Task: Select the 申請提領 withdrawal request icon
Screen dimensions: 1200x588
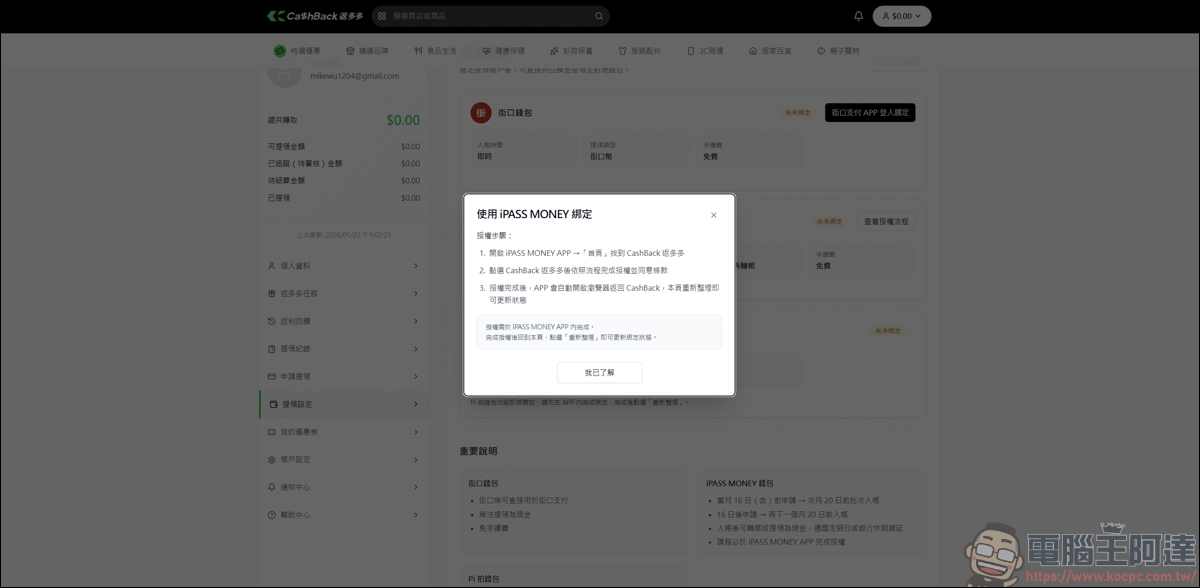Action: coord(271,376)
